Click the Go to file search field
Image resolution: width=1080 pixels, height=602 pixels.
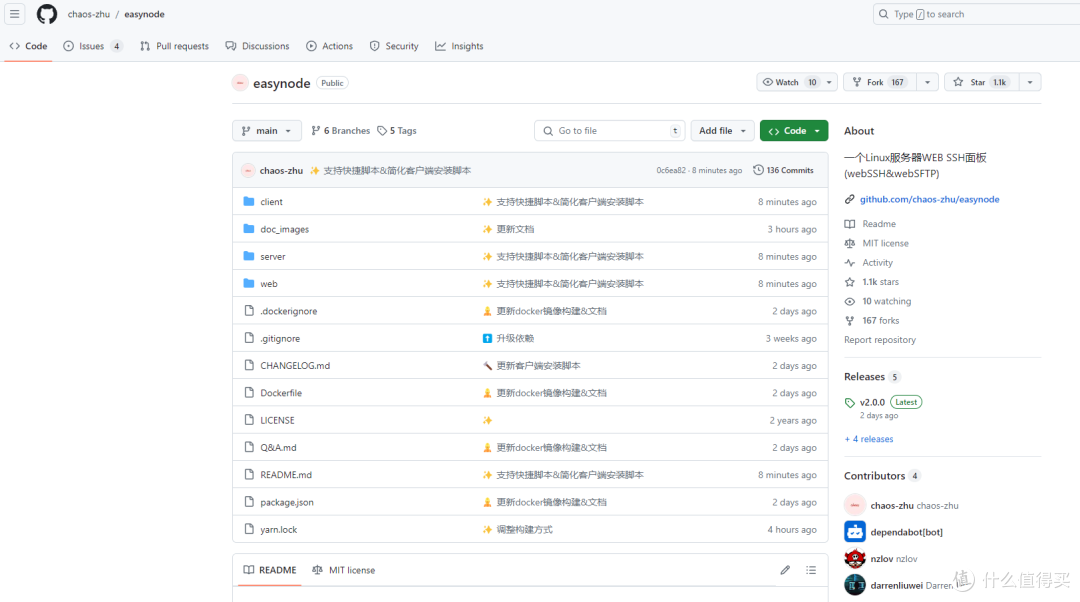coord(610,131)
